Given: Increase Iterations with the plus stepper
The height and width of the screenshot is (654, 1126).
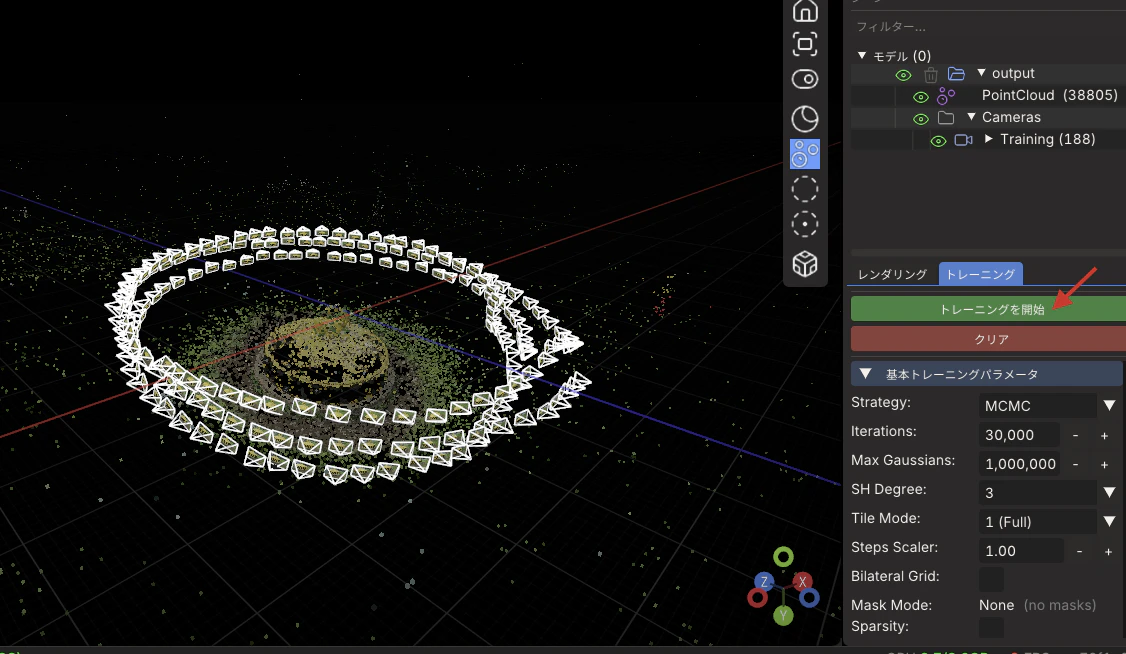Looking at the screenshot, I should click(1104, 435).
